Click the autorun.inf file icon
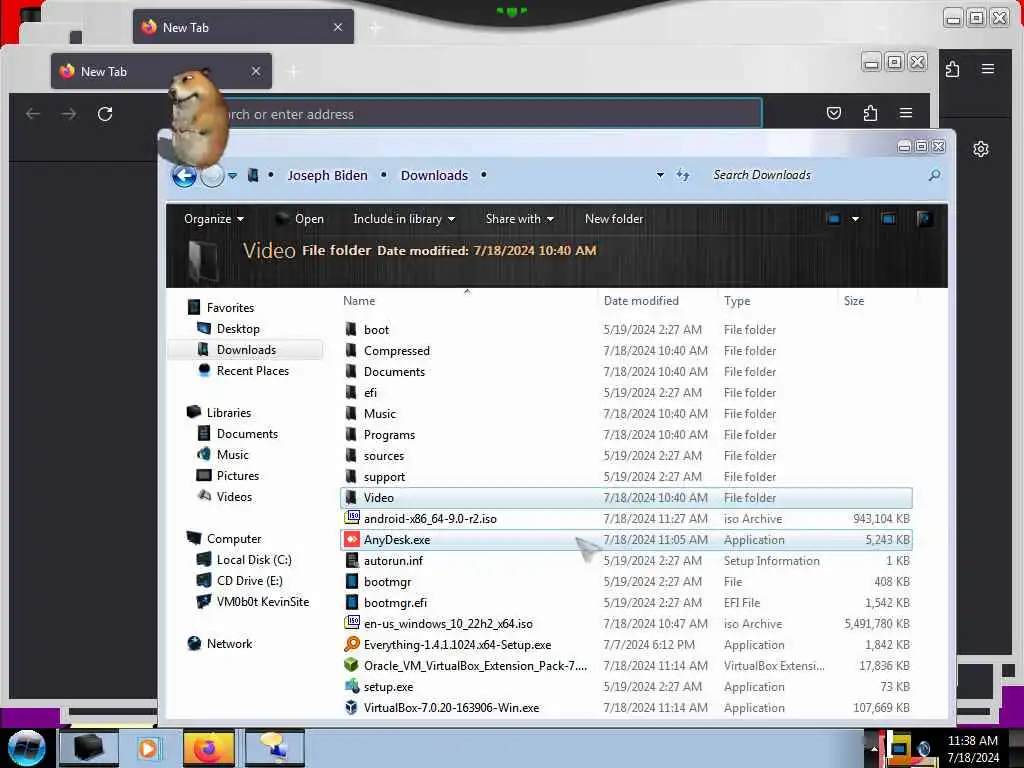 (x=351, y=560)
